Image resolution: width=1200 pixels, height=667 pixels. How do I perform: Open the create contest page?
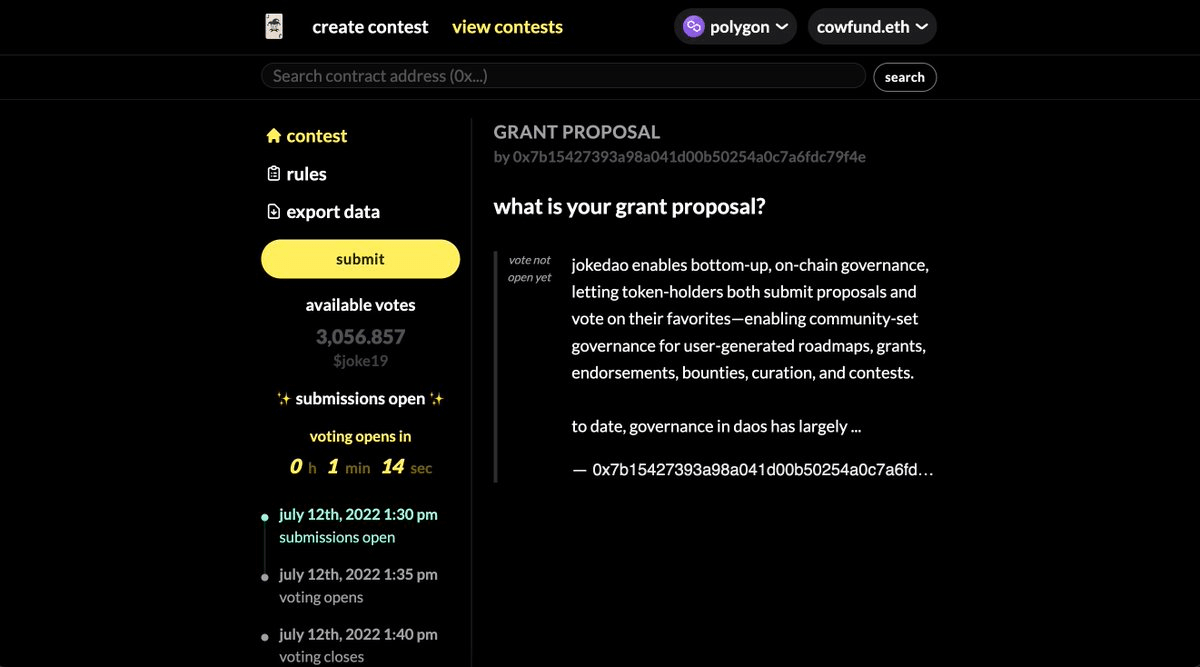pos(370,27)
